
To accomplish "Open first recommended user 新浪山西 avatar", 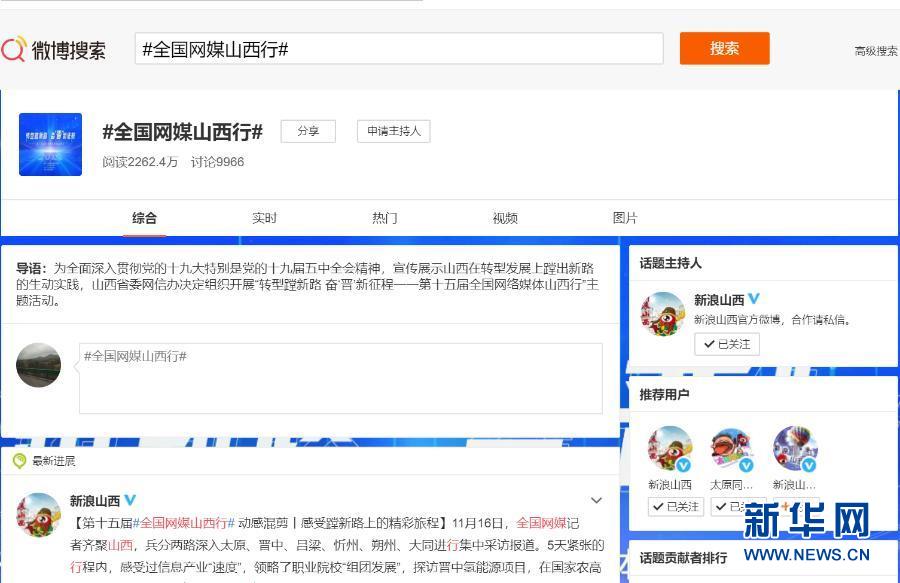I will point(669,449).
